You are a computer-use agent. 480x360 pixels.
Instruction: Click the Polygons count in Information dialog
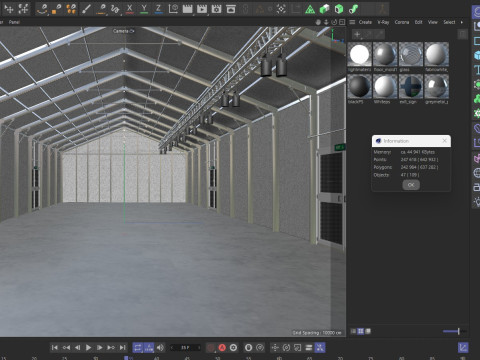(x=419, y=167)
